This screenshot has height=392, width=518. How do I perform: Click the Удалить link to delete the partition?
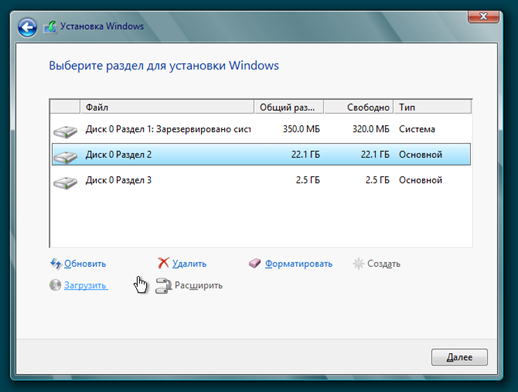(x=189, y=264)
